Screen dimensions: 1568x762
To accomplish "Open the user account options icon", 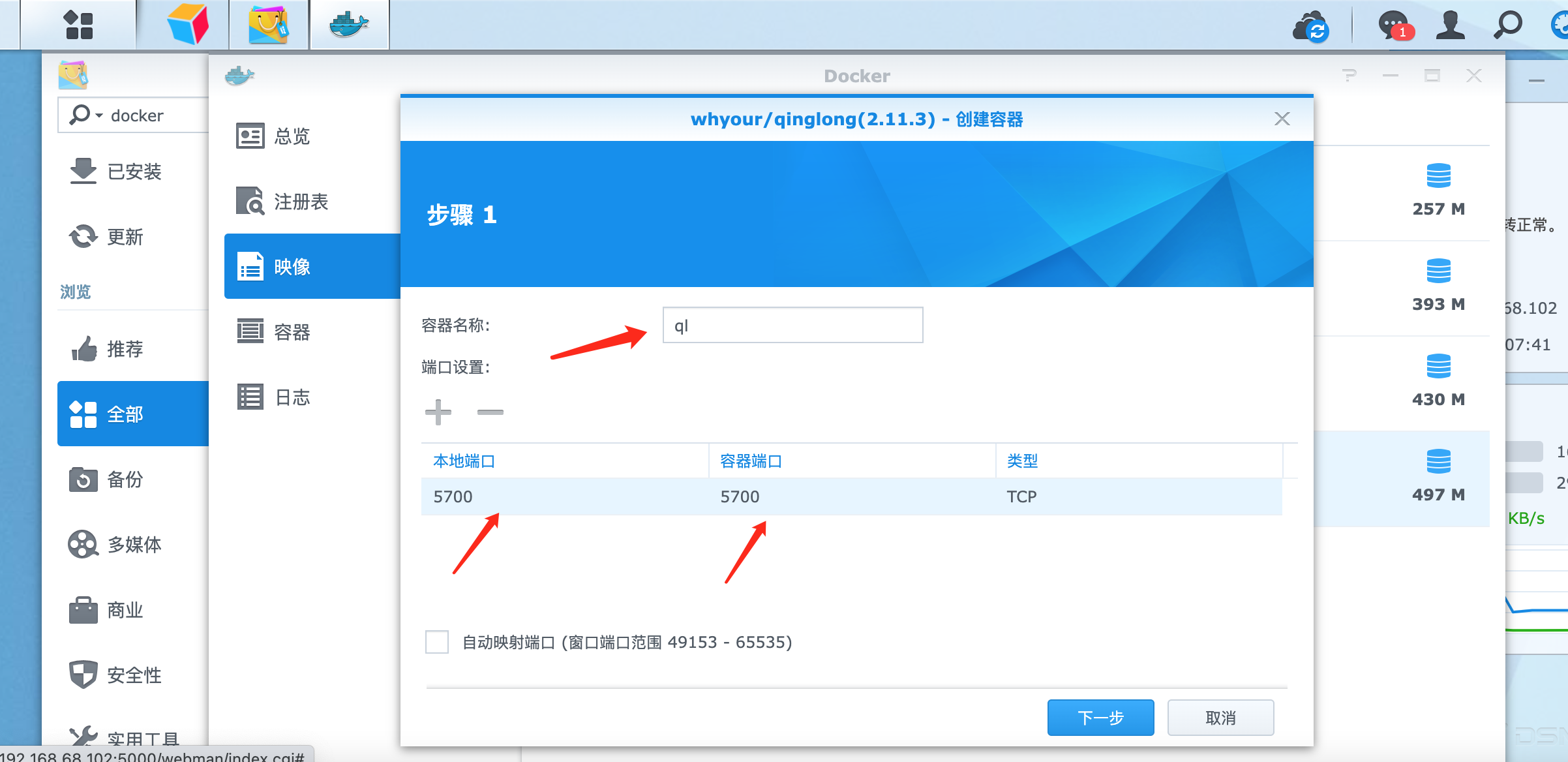I will (1451, 25).
